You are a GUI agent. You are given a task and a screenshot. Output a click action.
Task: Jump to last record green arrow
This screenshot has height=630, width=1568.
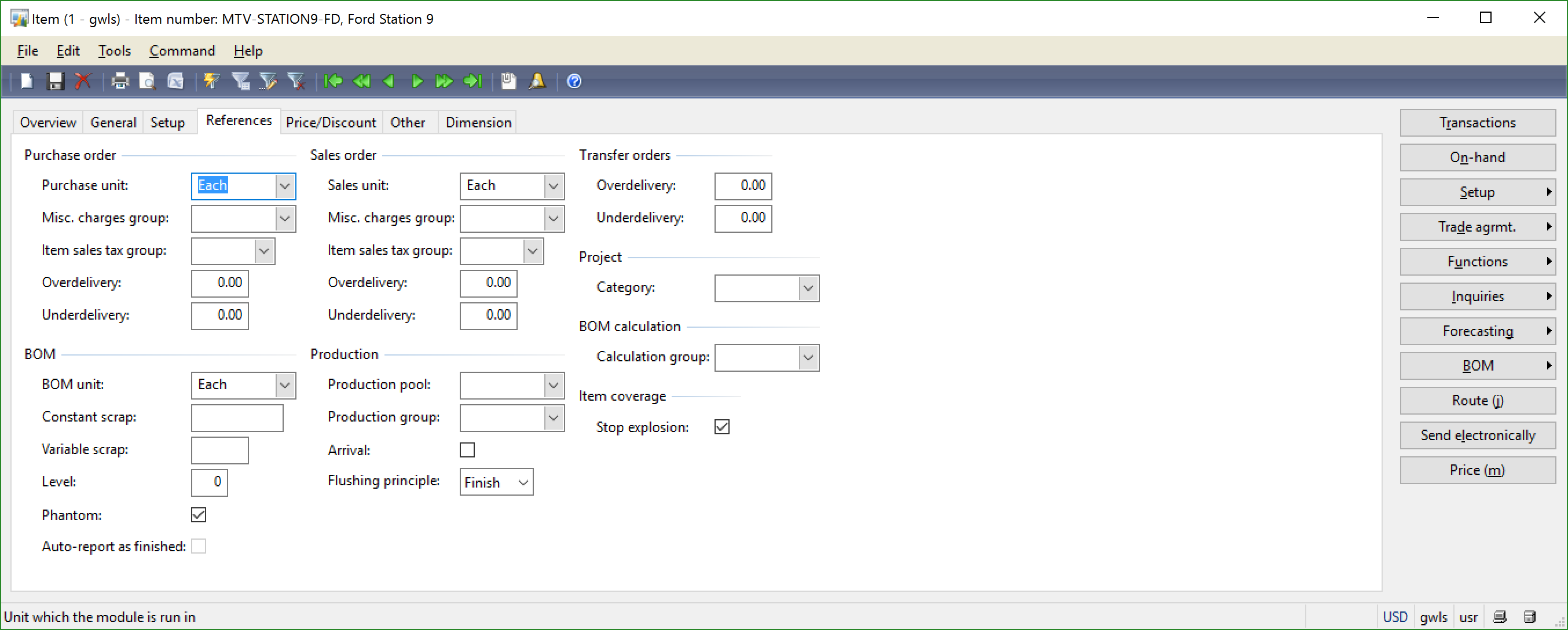tap(472, 81)
